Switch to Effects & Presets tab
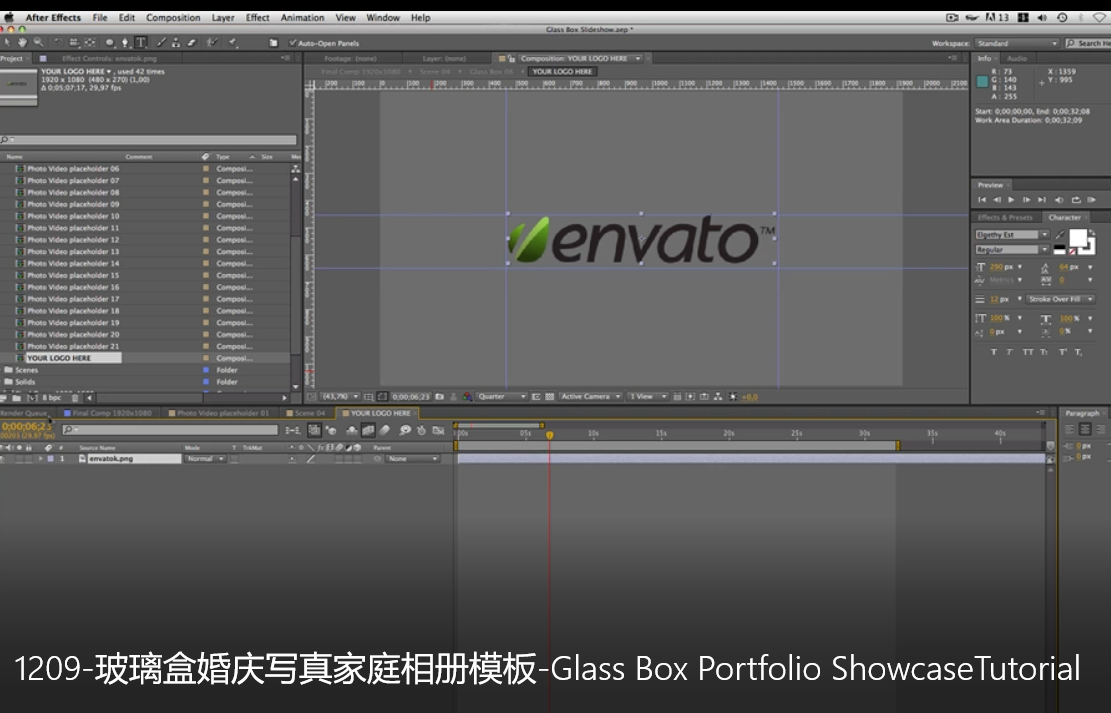The image size is (1111, 713). (x=1005, y=218)
